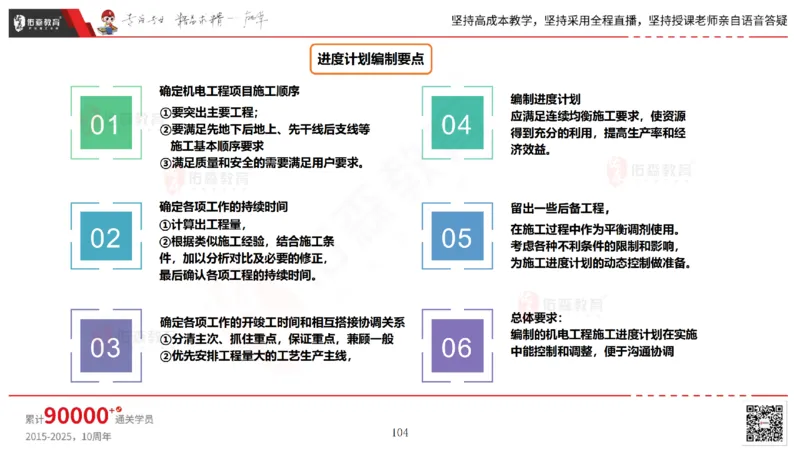This screenshot has width=800, height=450.
Task: Click page number 104
Action: (400, 433)
